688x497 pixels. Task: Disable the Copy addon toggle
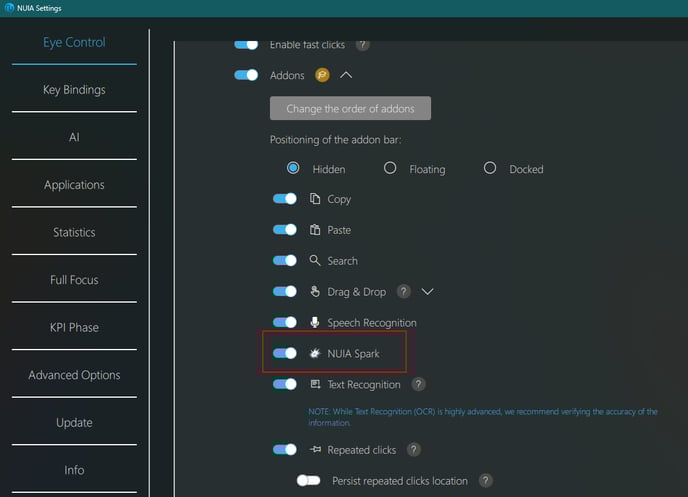click(x=285, y=199)
